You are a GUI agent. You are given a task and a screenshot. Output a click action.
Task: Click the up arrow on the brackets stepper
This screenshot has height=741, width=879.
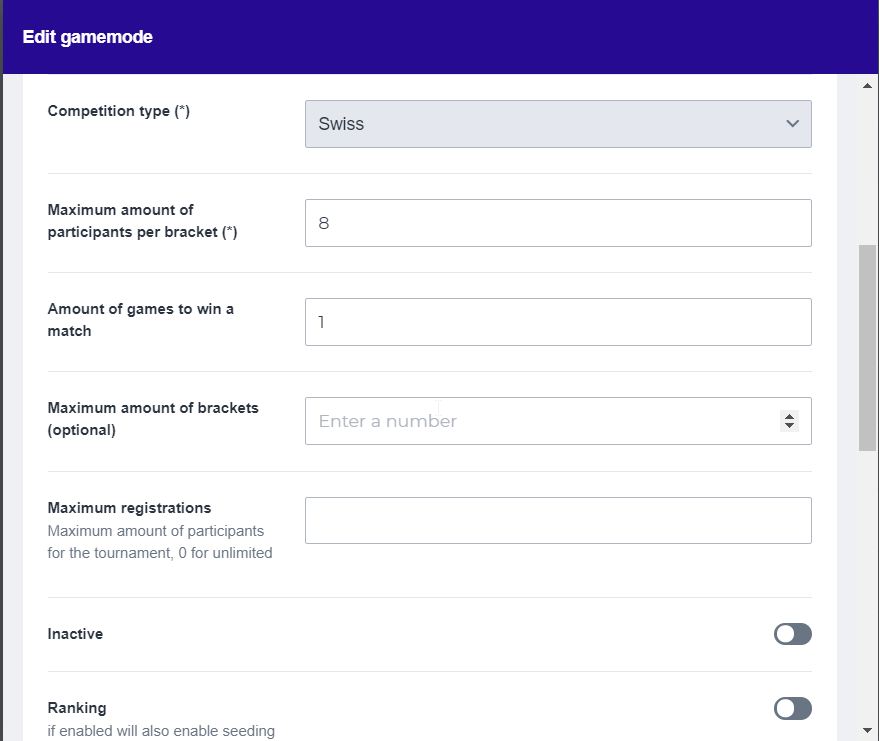coord(790,416)
